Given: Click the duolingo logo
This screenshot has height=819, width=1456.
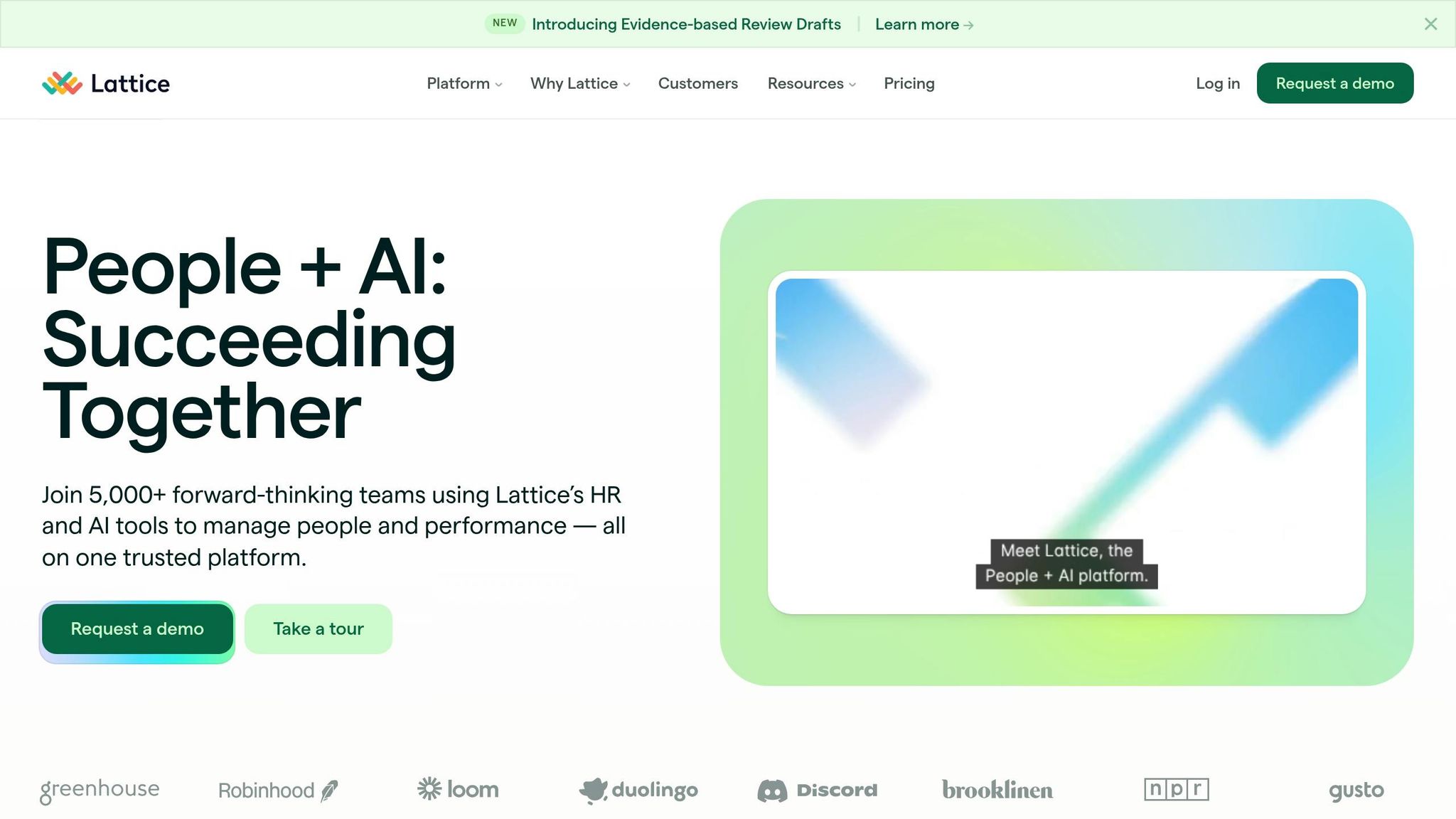Looking at the screenshot, I should pos(638,790).
